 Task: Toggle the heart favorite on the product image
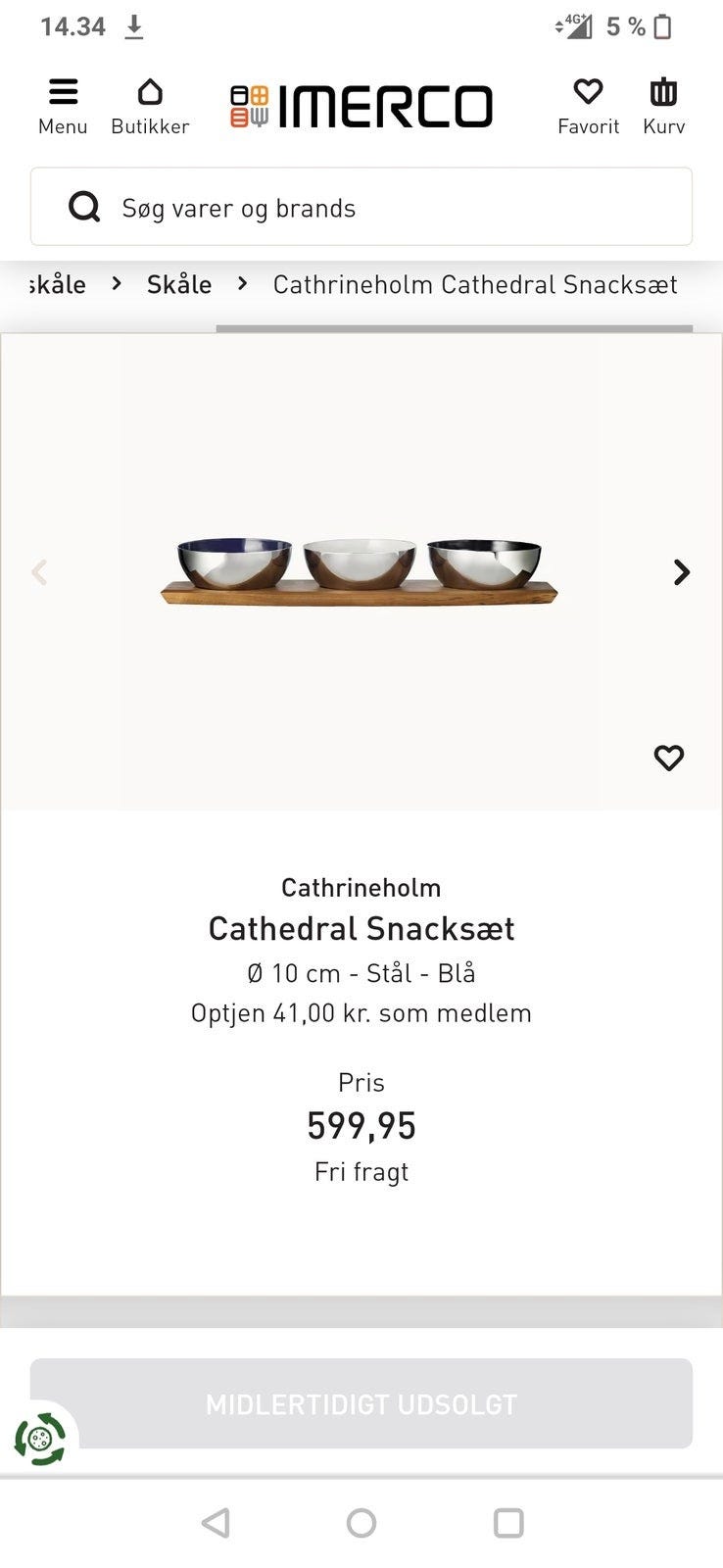coord(669,757)
